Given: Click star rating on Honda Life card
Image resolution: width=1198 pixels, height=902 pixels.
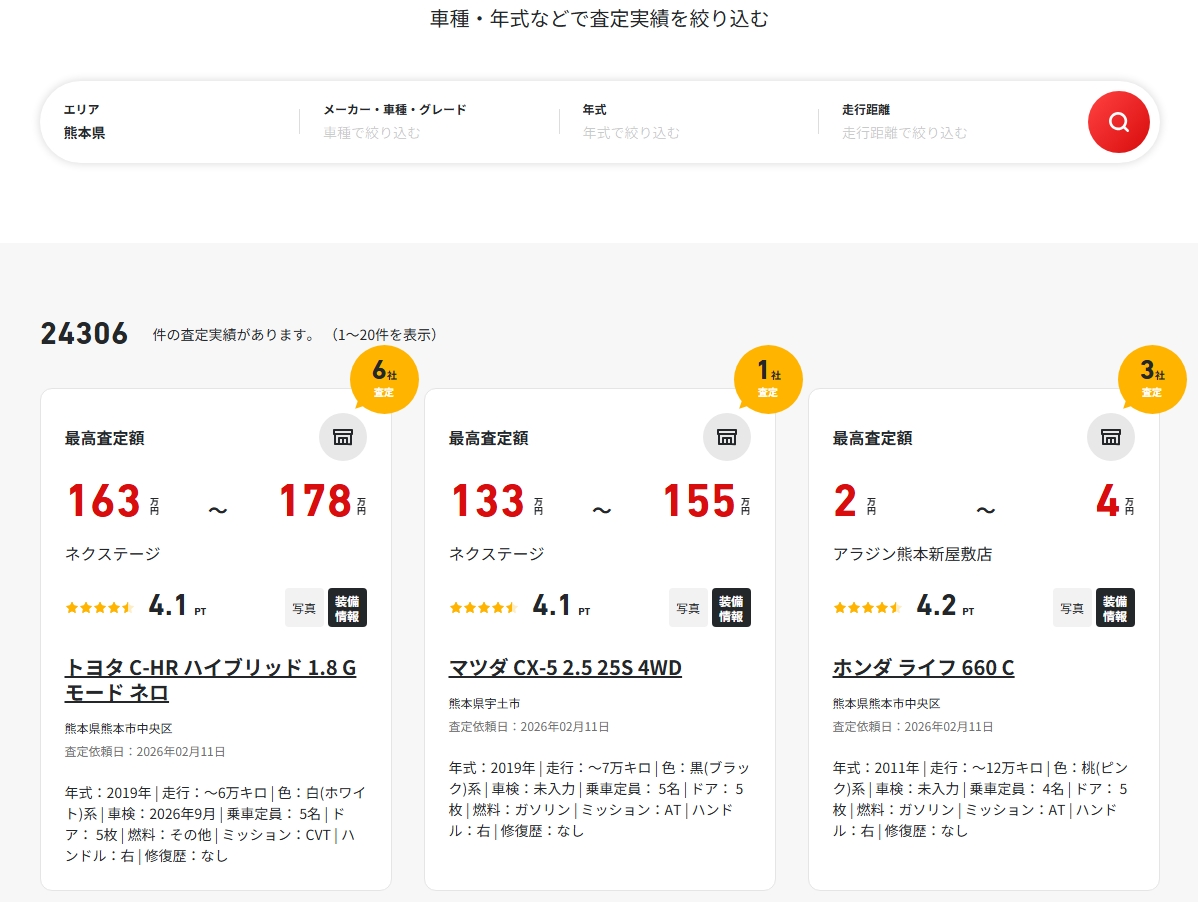Looking at the screenshot, I should point(867,607).
